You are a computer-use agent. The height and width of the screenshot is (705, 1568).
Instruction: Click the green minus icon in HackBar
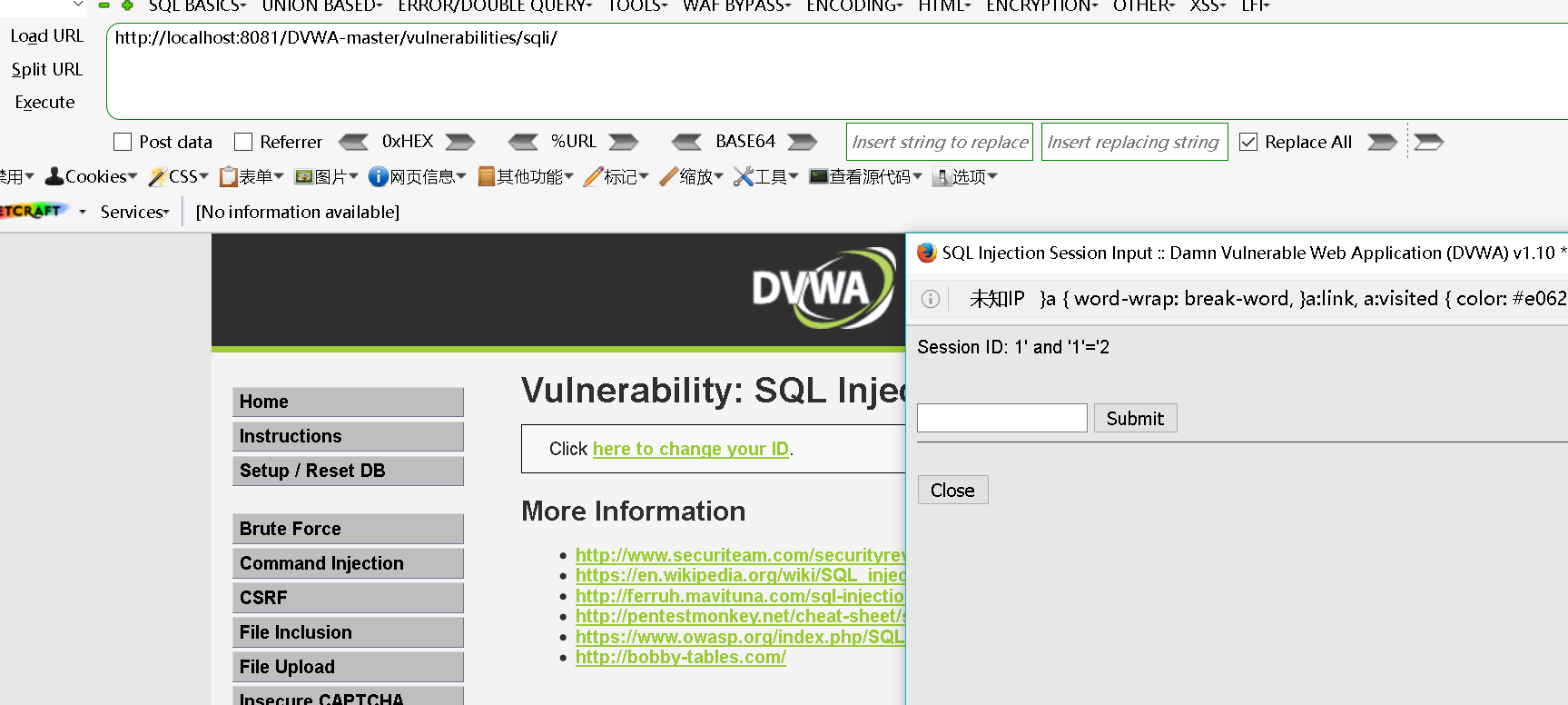[104, 5]
